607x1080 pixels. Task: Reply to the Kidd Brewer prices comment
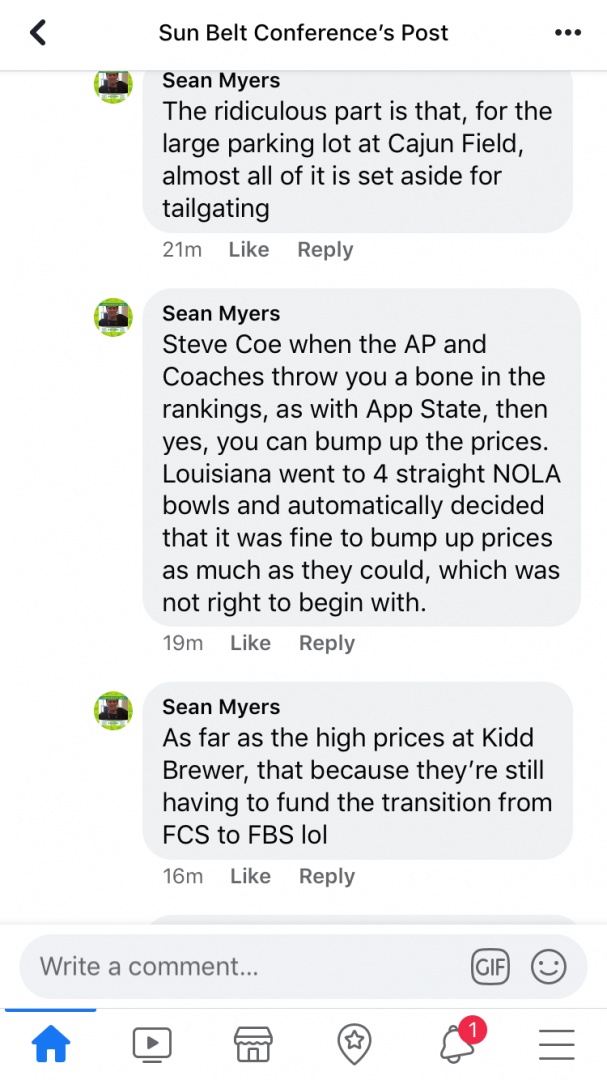[327, 876]
